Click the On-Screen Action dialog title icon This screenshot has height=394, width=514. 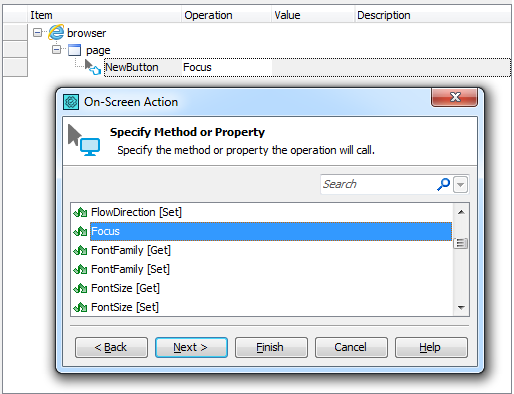pos(71,102)
